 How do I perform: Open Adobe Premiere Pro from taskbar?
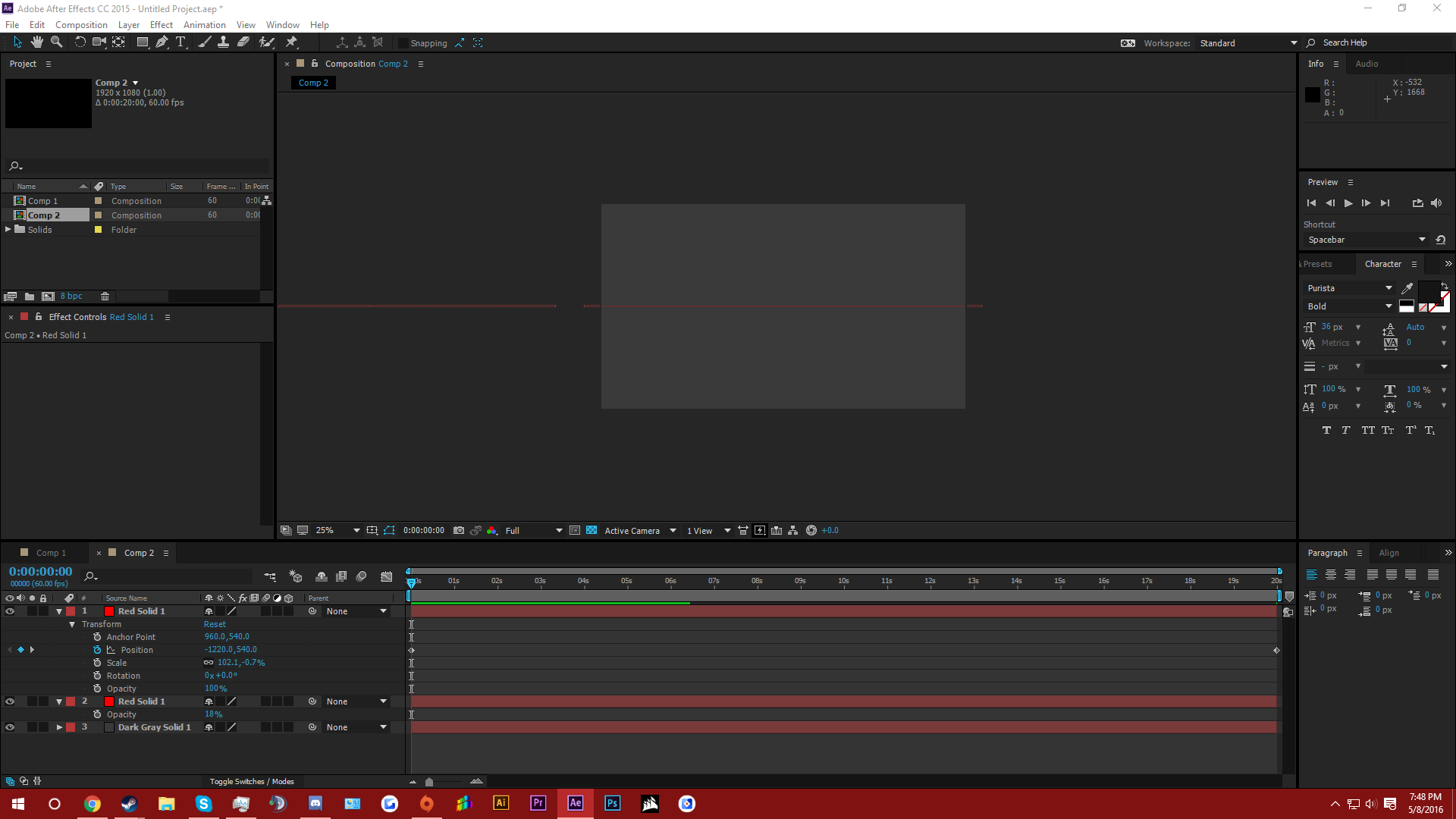pos(538,803)
